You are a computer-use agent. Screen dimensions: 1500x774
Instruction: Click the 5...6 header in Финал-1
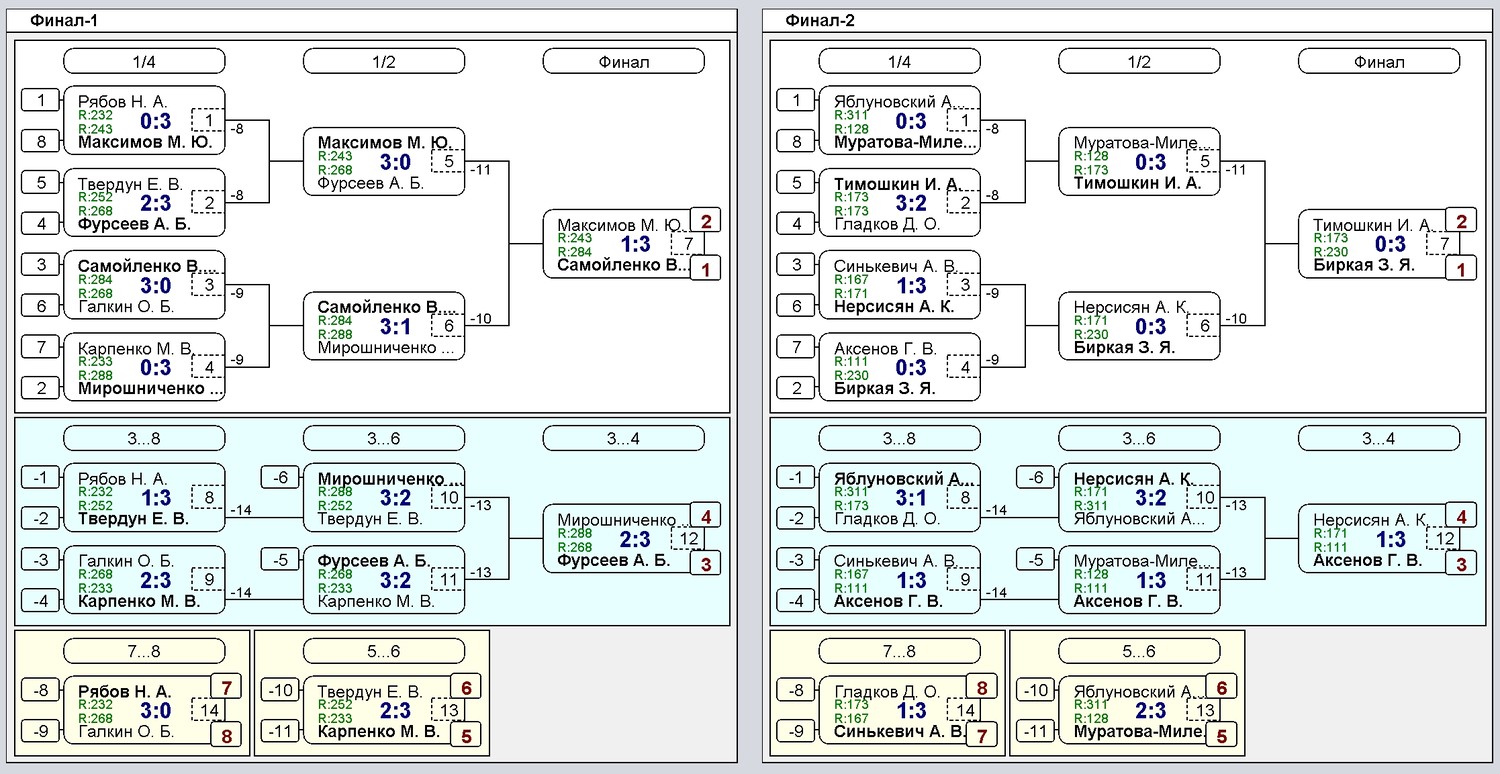[384, 652]
